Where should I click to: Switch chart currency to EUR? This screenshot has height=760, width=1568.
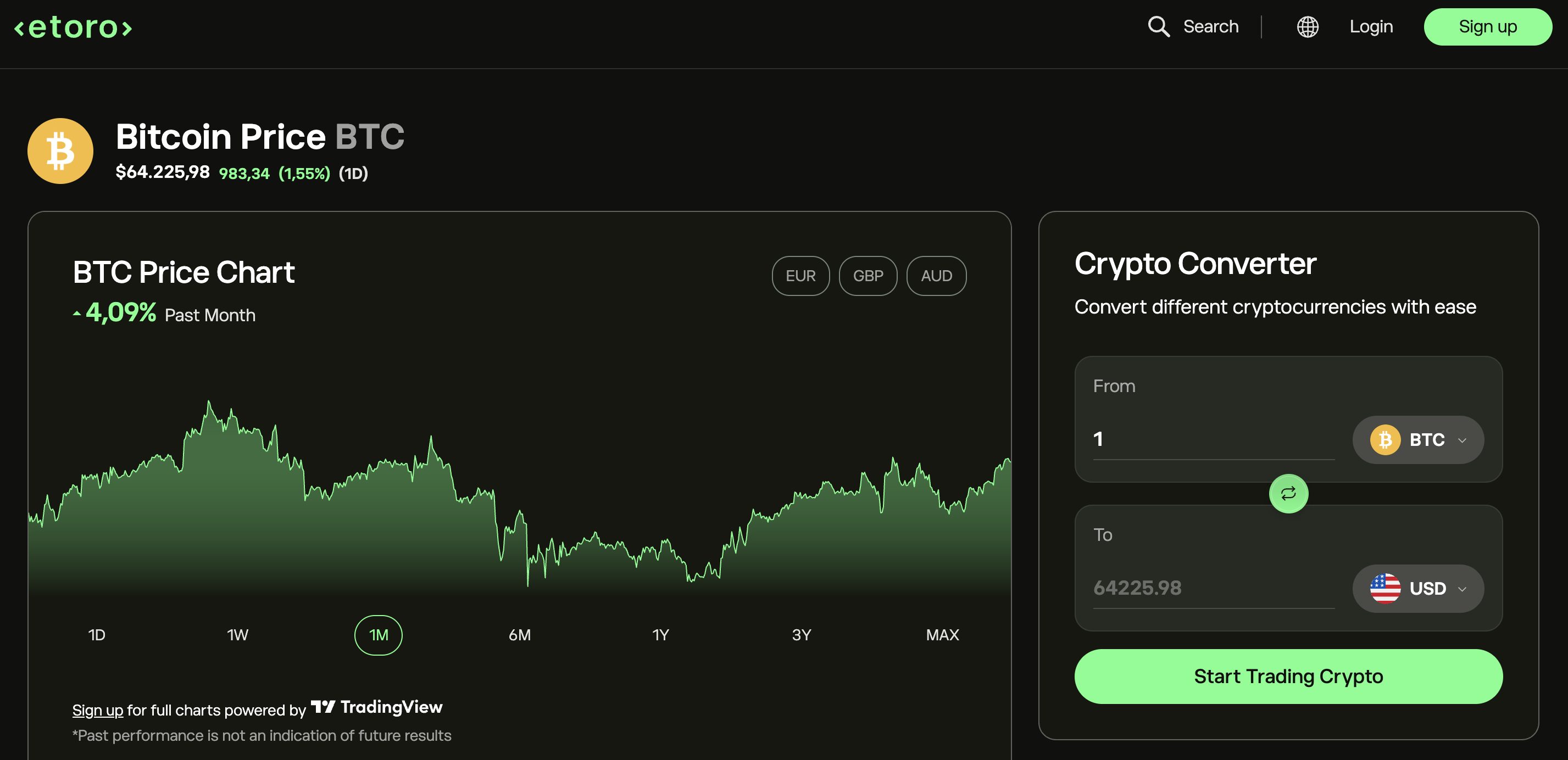click(800, 276)
